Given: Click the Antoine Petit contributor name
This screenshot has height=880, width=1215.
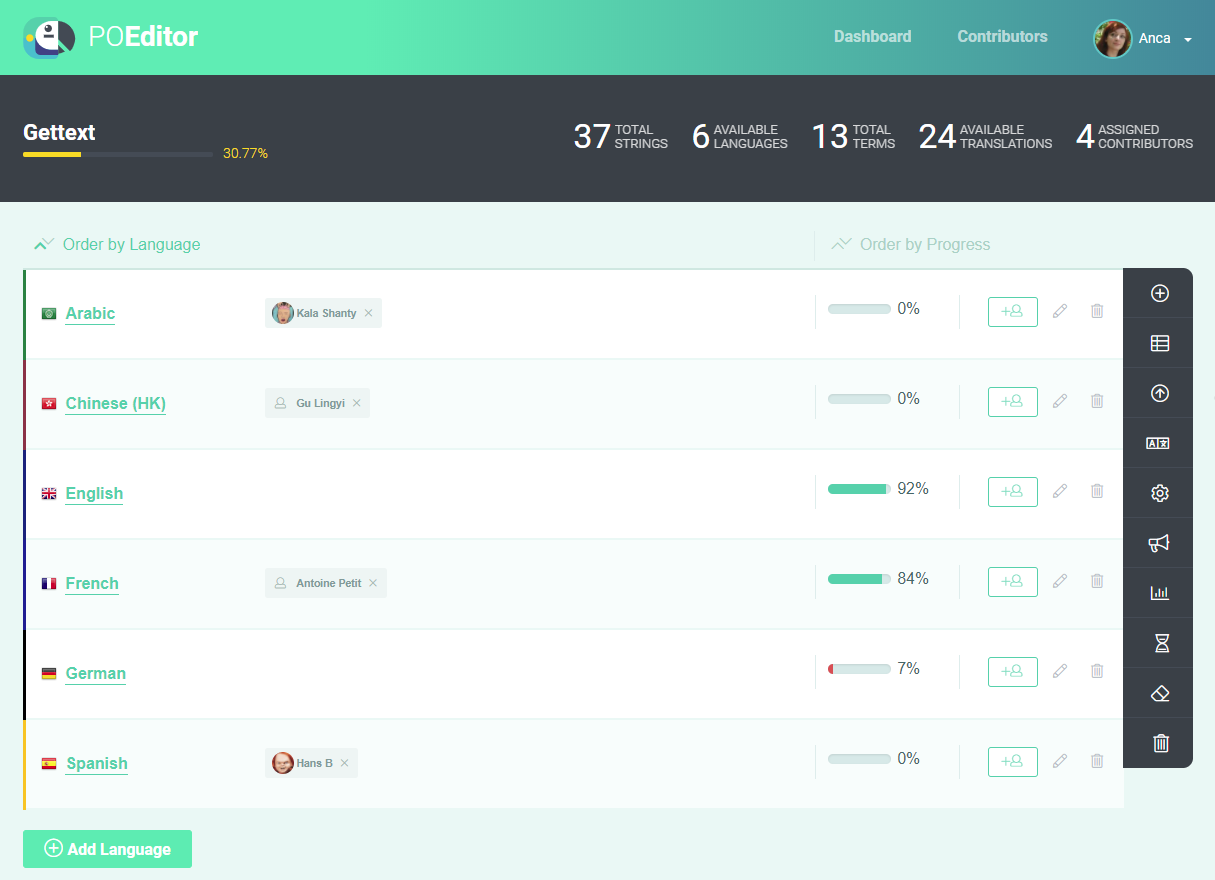Looking at the screenshot, I should [328, 583].
